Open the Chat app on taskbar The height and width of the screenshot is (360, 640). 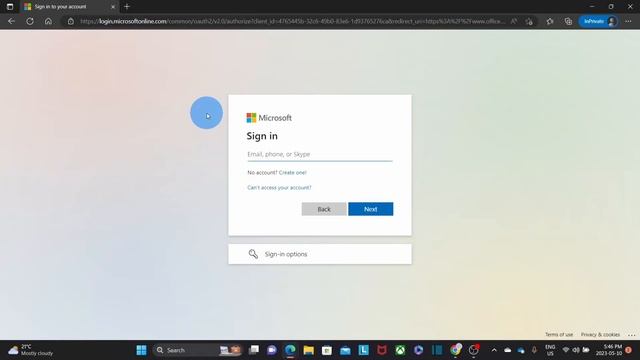point(272,350)
